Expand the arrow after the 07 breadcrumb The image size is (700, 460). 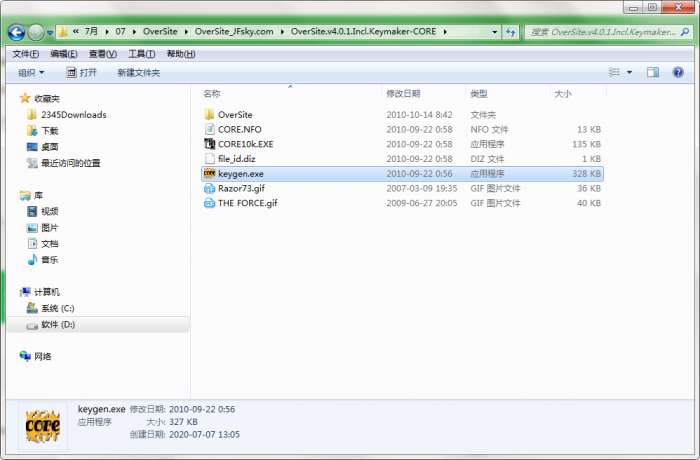134,32
